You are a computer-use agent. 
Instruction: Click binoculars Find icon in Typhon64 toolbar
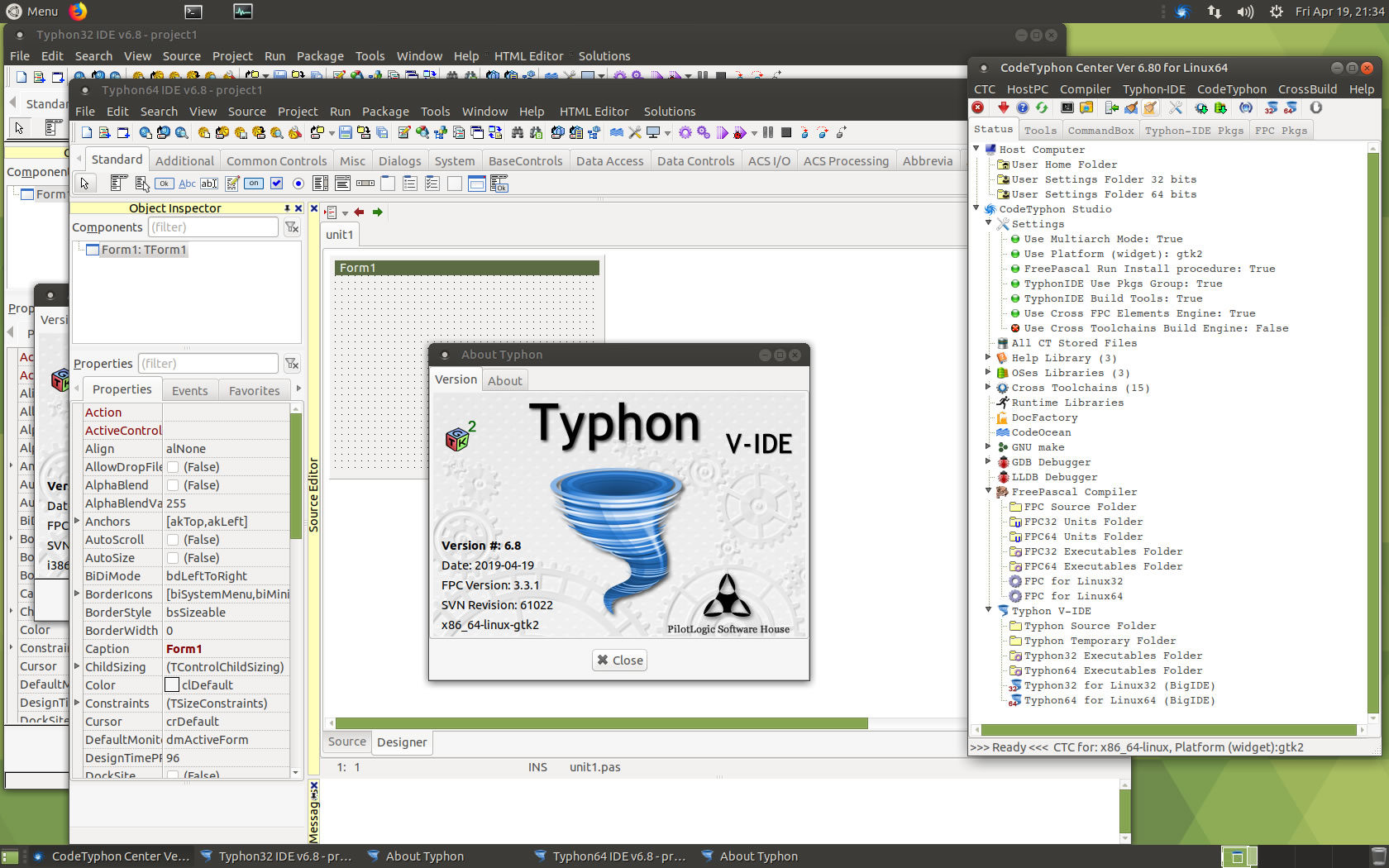coord(518,132)
